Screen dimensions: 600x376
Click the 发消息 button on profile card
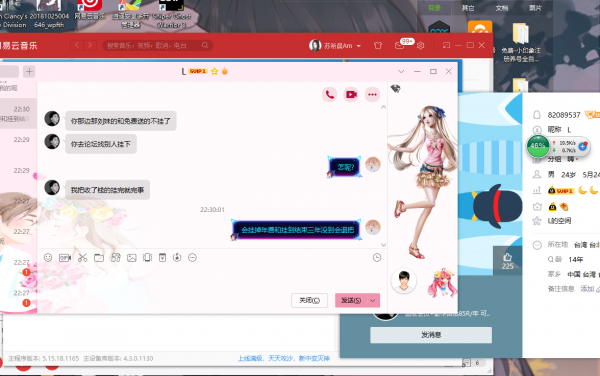pyautogui.click(x=431, y=335)
